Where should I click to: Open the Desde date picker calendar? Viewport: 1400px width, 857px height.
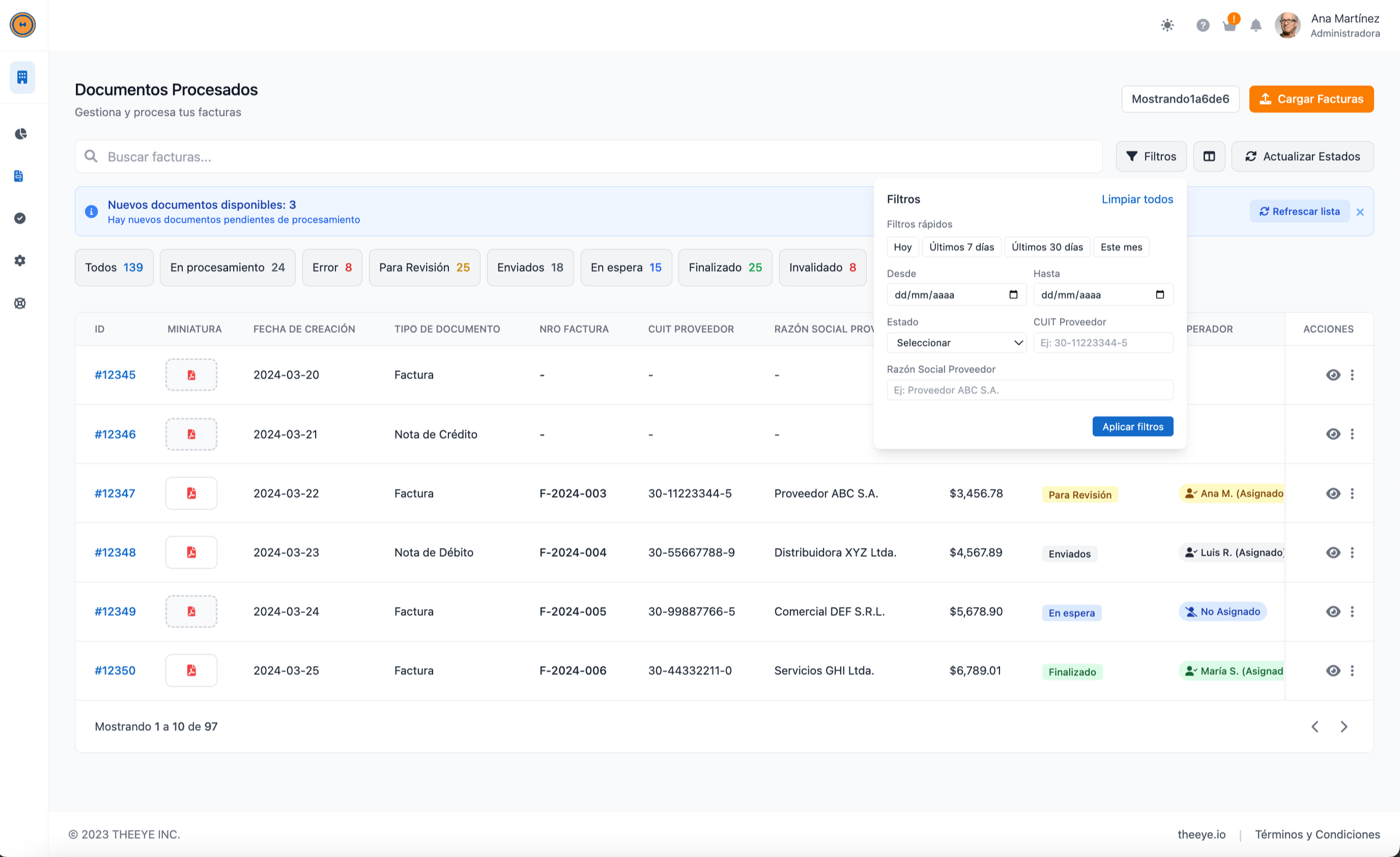pos(1013,294)
